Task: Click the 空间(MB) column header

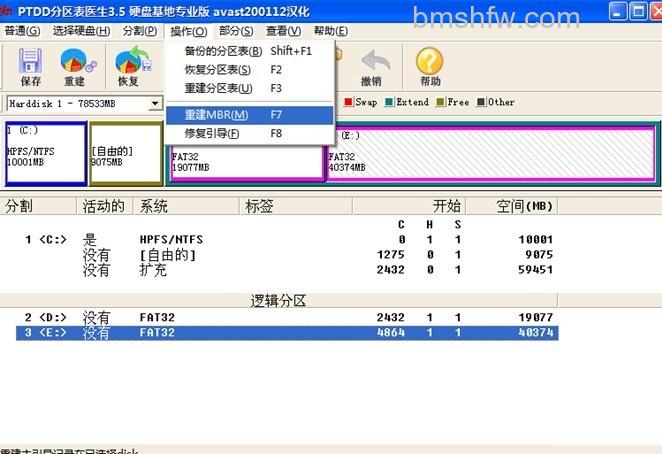Action: pos(512,206)
